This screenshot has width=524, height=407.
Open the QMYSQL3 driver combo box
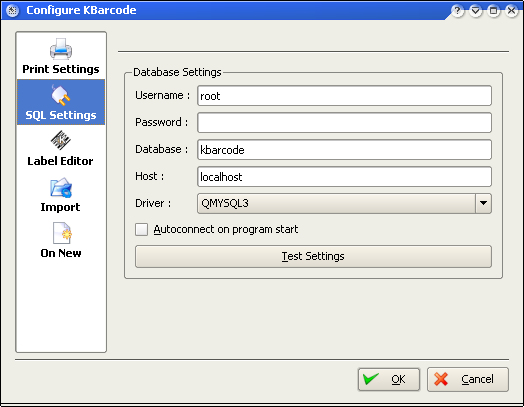[344, 203]
